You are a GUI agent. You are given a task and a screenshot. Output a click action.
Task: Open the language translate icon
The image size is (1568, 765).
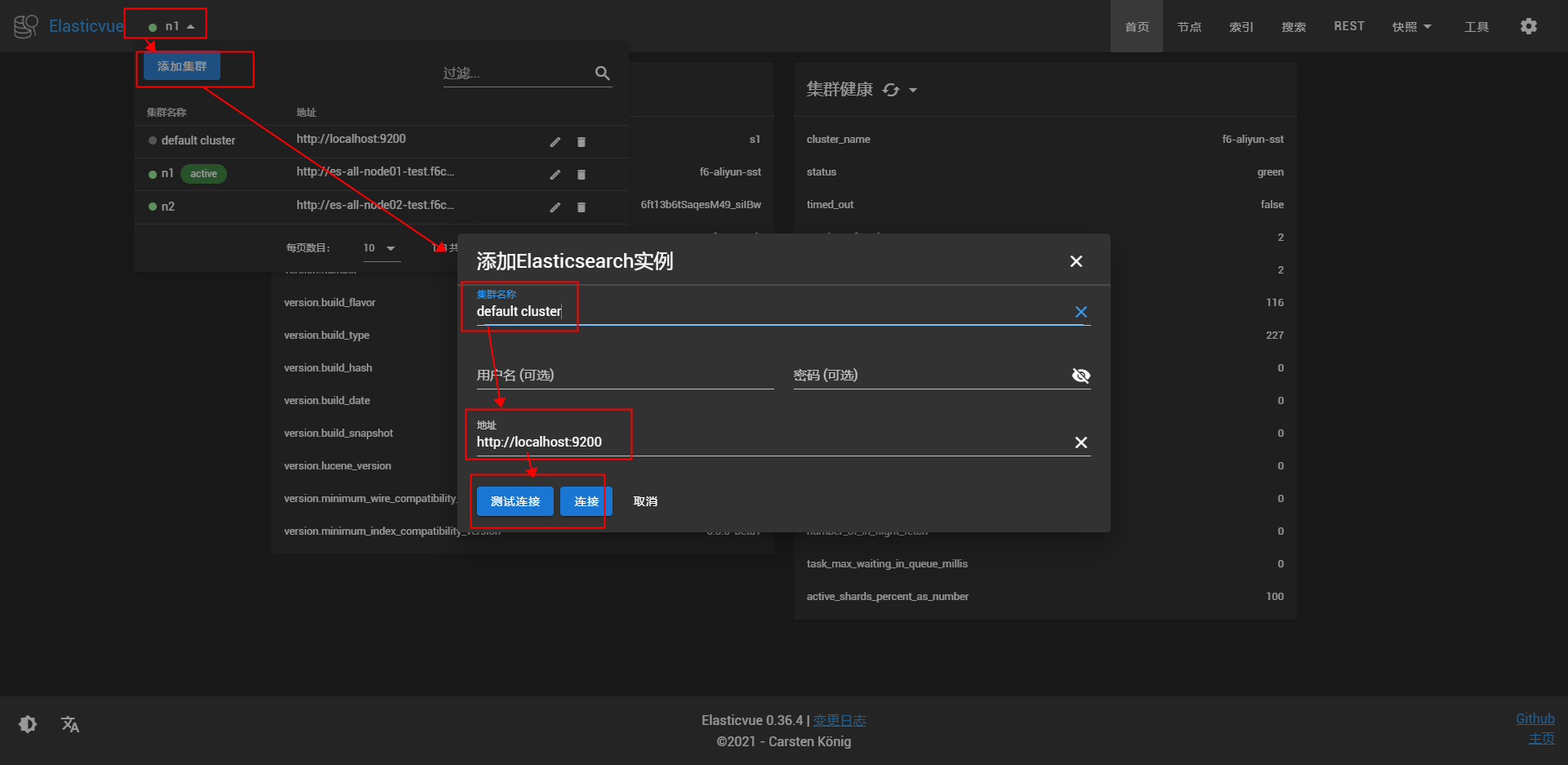[70, 724]
